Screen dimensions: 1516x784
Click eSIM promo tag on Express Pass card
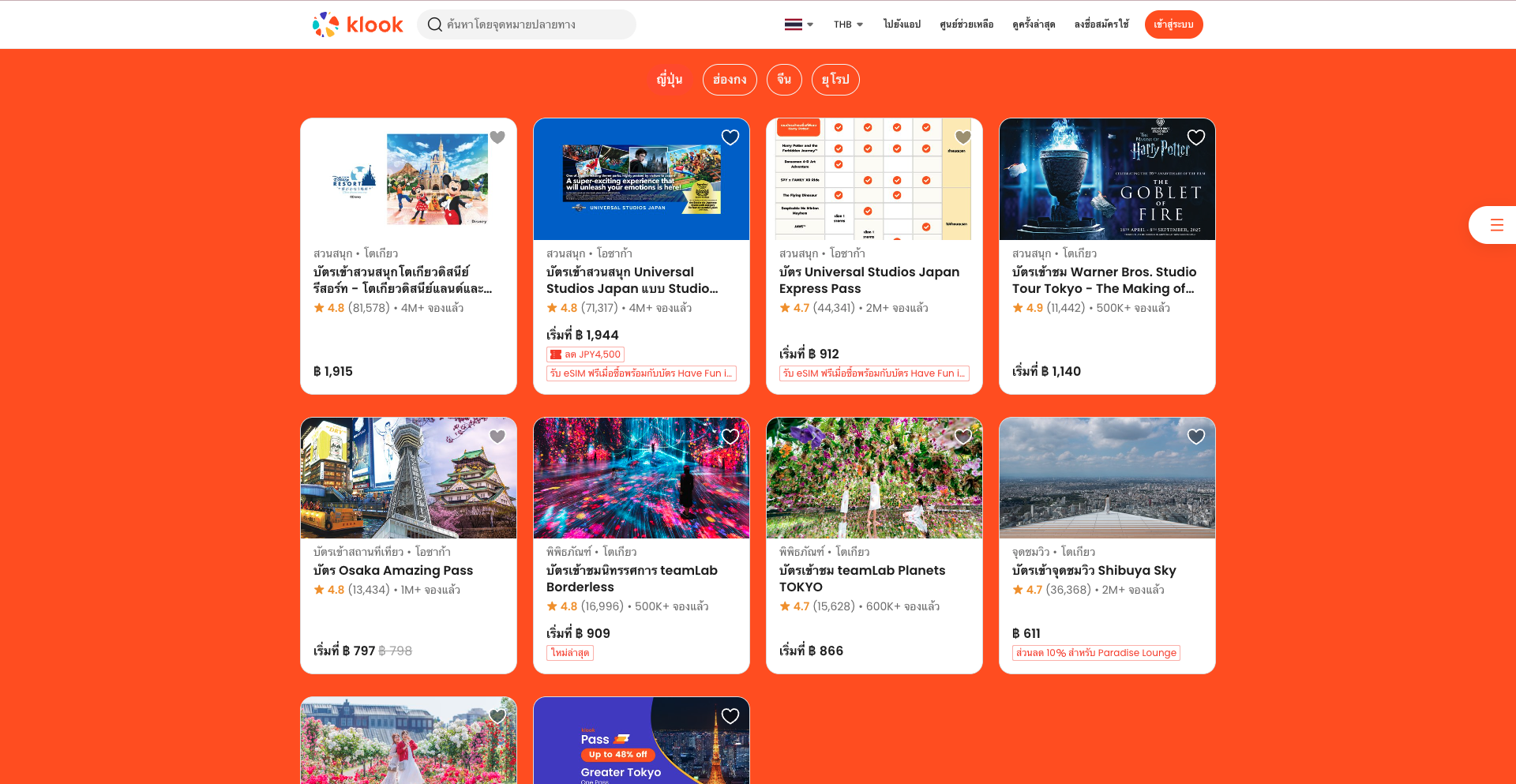[874, 373]
